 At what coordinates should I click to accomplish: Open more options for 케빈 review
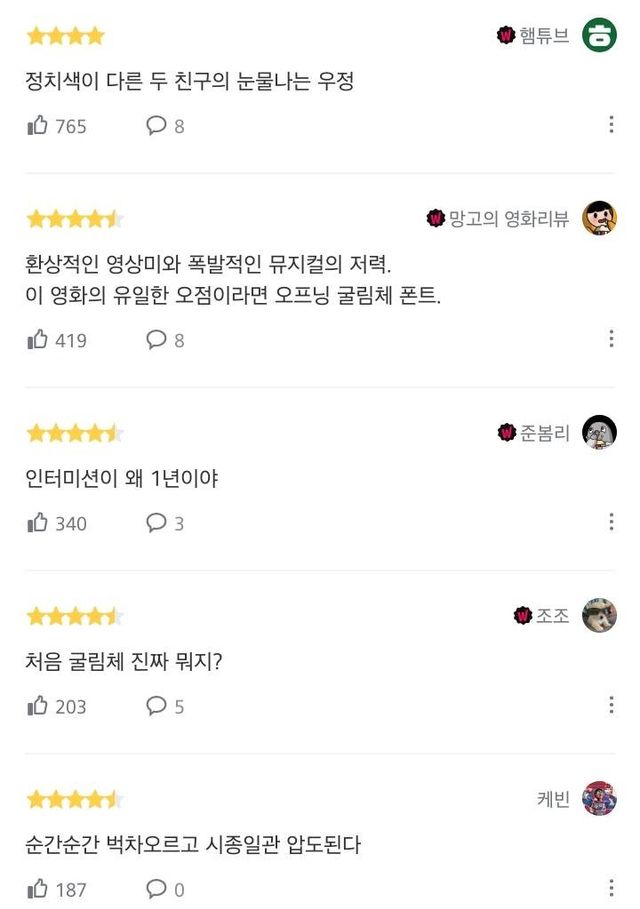point(611,887)
